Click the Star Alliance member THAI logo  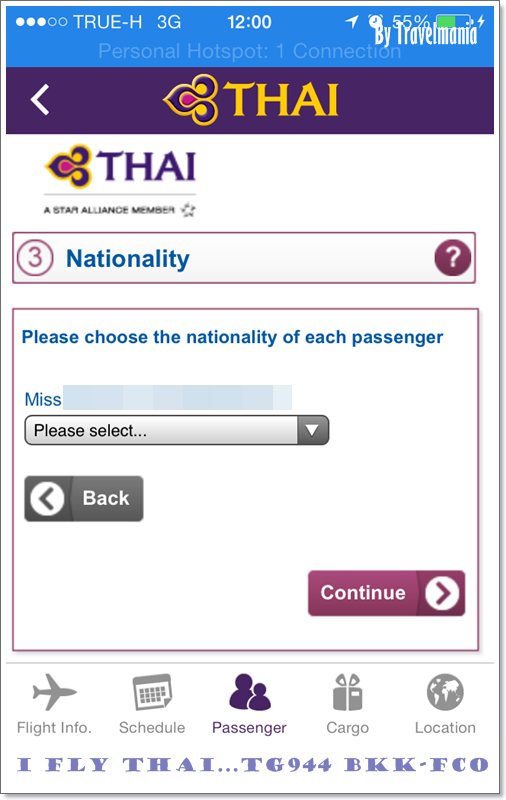[120, 181]
